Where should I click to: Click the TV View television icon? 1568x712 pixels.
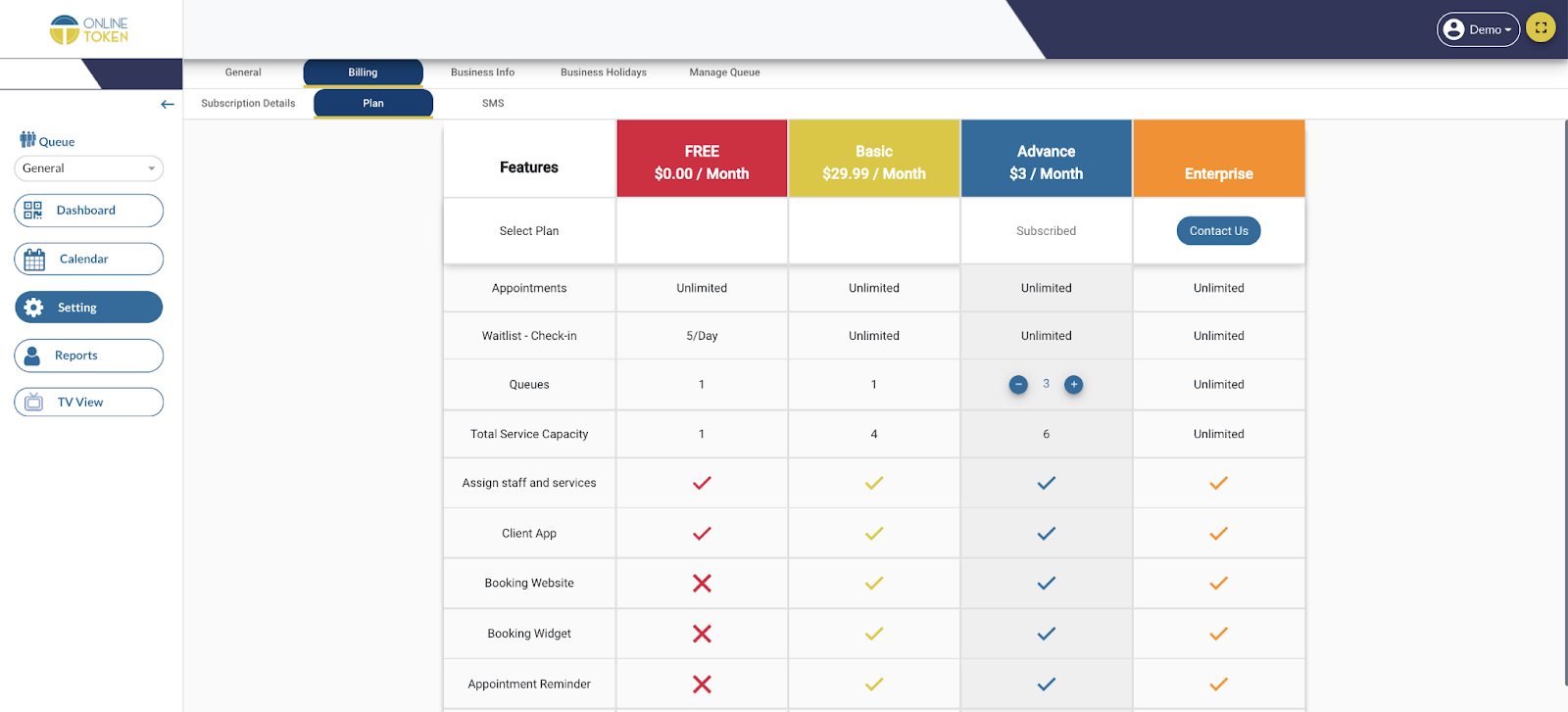(34, 402)
